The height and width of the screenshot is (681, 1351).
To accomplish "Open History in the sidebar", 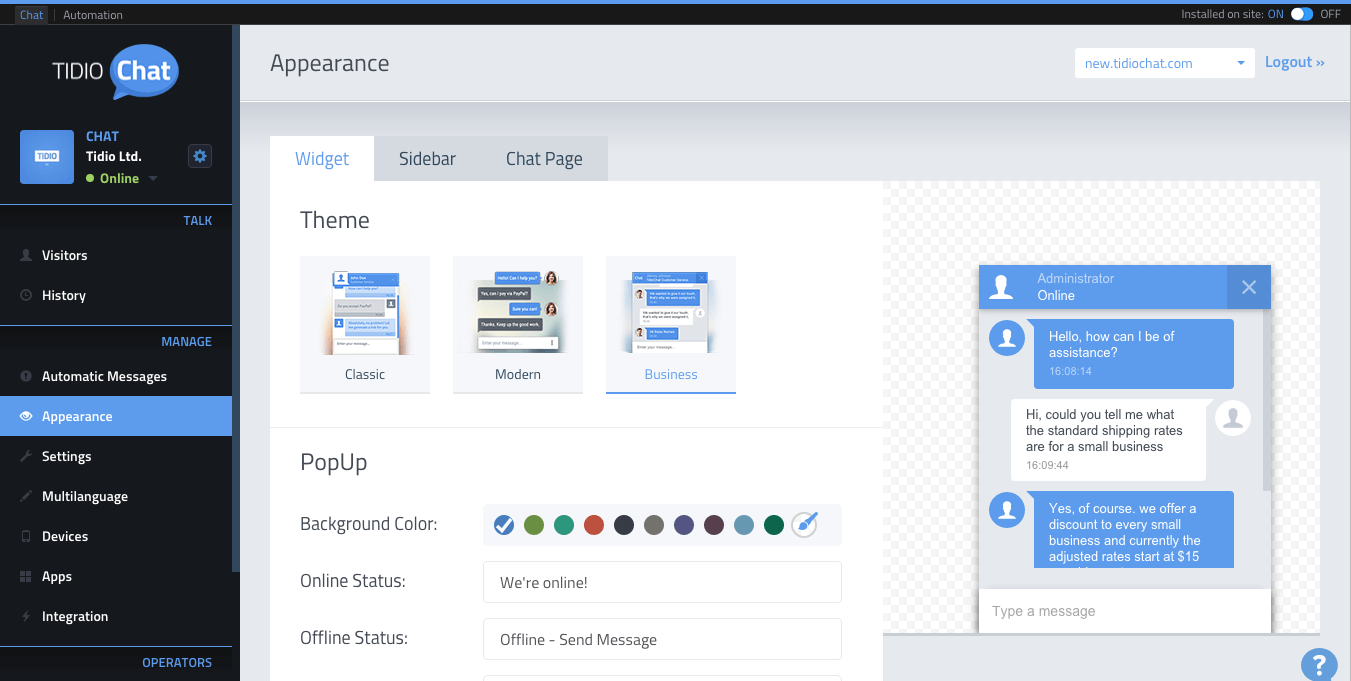I will coord(116,296).
